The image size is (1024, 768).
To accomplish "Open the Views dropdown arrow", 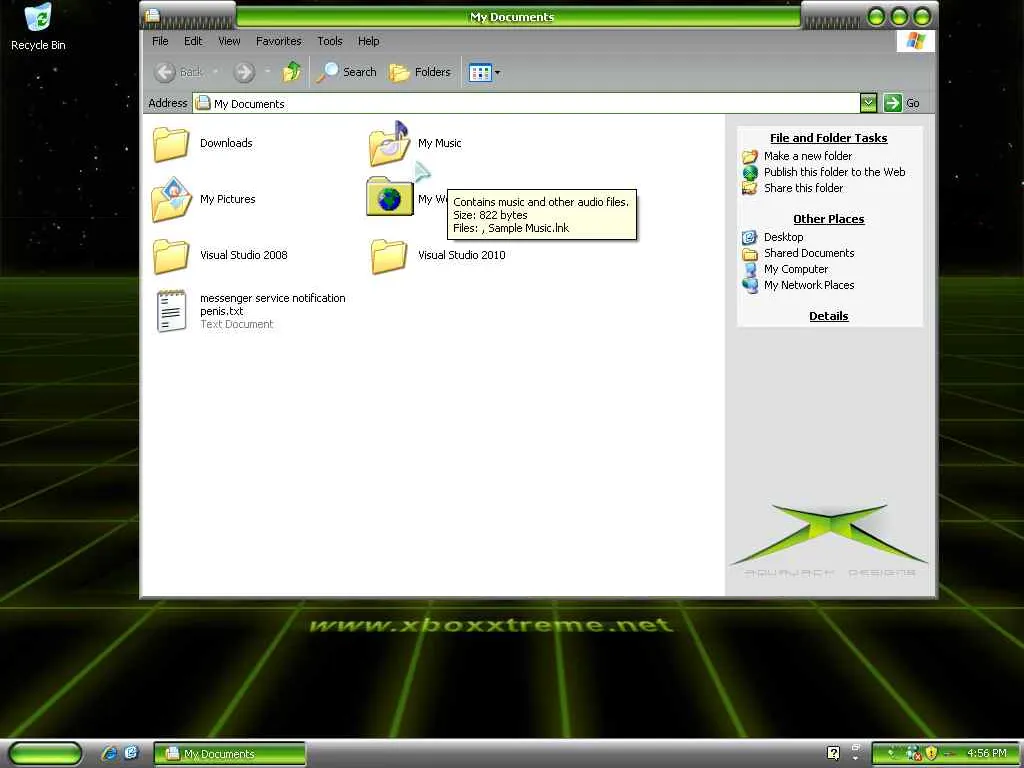I will pyautogui.click(x=498, y=72).
